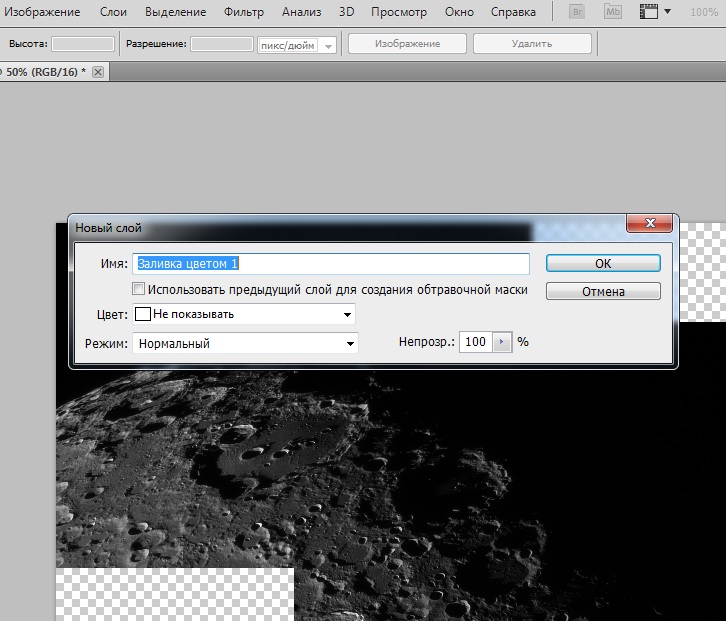
Task: Click the Отмена button
Action: pyautogui.click(x=603, y=291)
